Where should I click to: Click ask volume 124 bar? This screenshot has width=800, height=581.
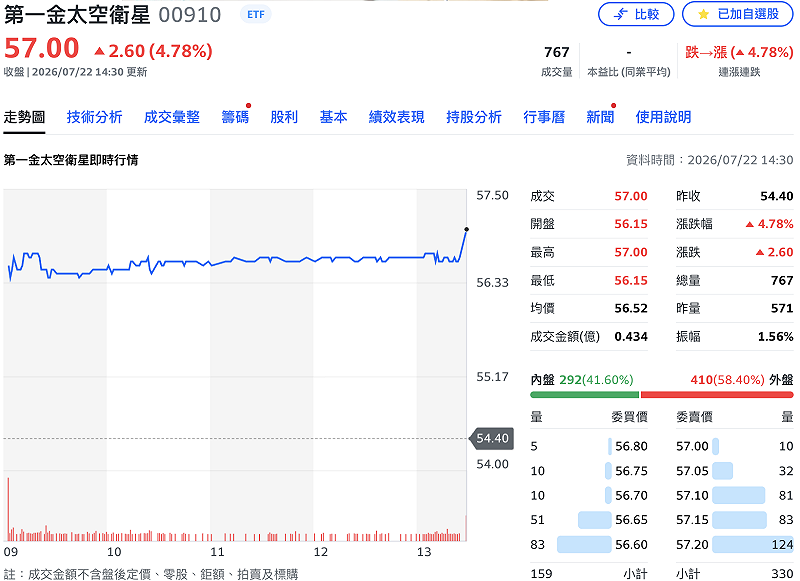pos(753,544)
